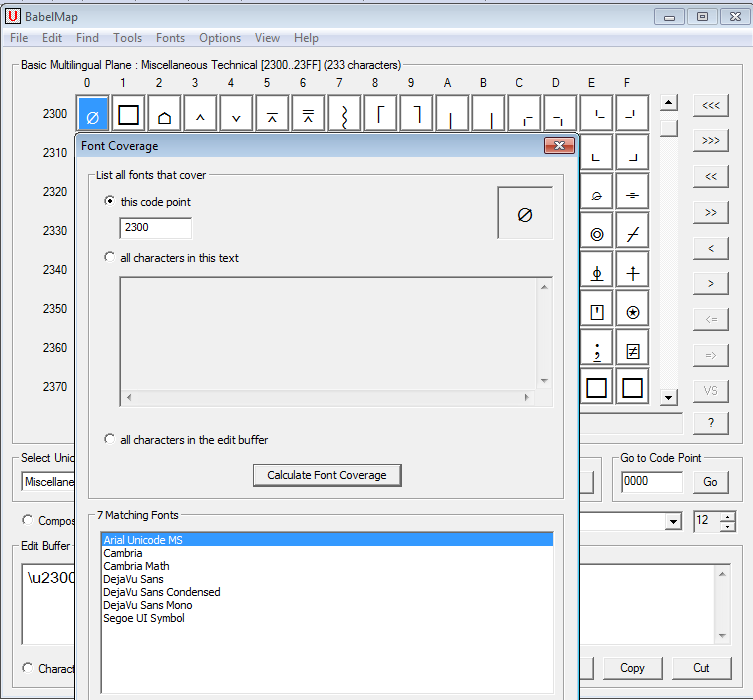The width and height of the screenshot is (753, 700).
Task: Jump back with the <<< button
Action: click(x=711, y=105)
